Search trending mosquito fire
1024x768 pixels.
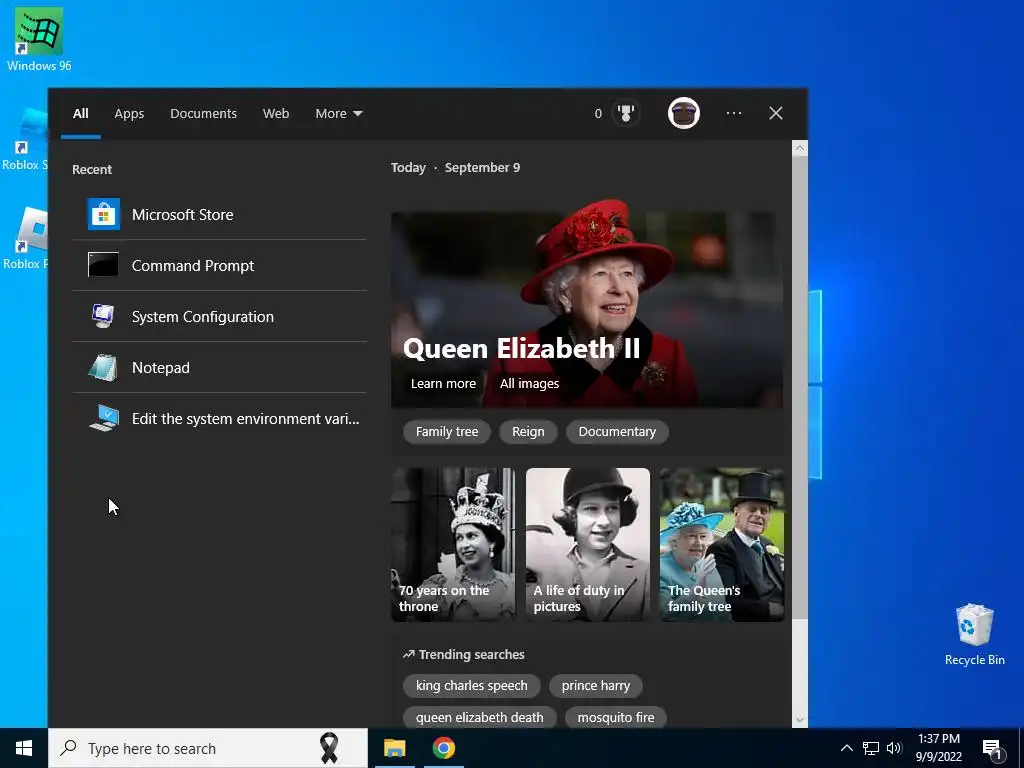coord(616,717)
